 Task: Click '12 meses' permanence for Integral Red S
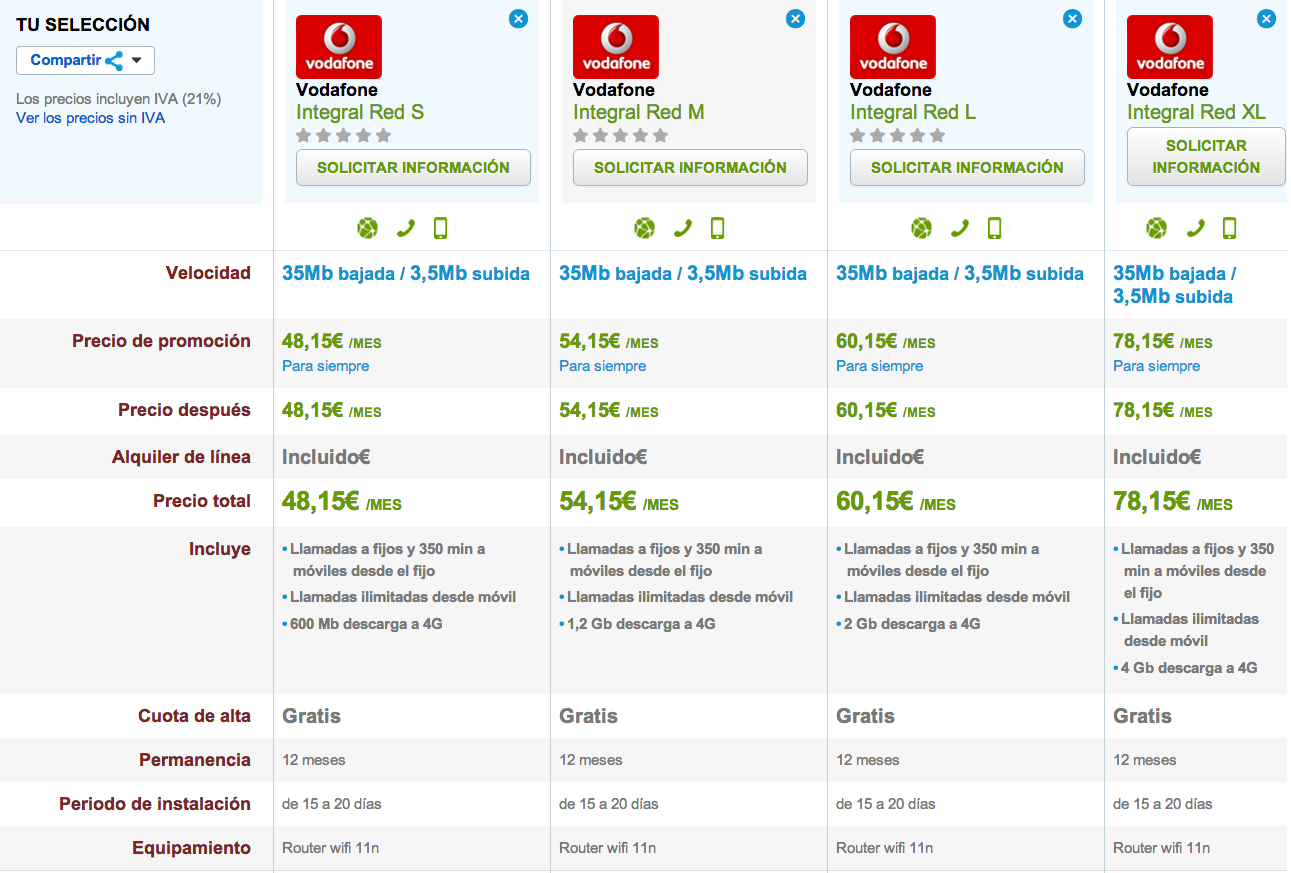click(x=313, y=760)
